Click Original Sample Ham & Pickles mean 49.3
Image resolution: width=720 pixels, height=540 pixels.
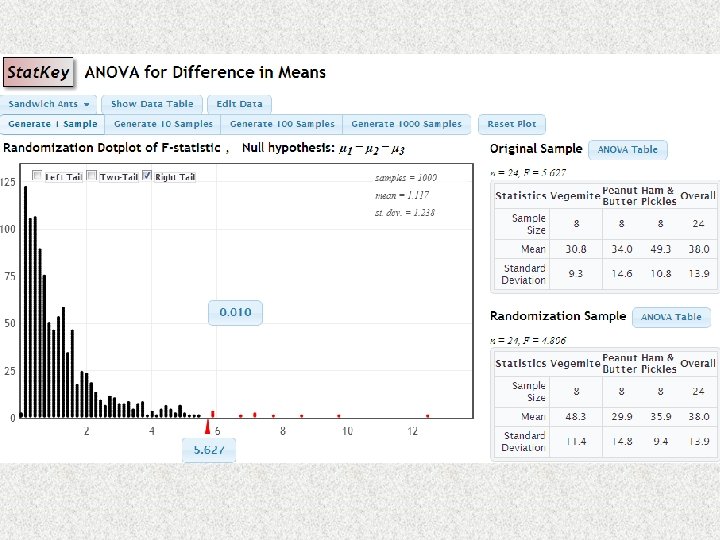tap(660, 249)
